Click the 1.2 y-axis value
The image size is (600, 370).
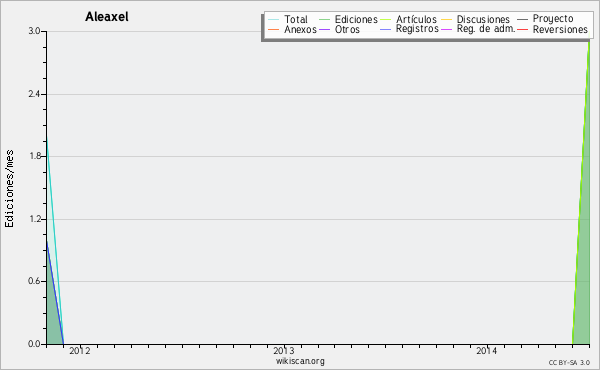click(34, 219)
